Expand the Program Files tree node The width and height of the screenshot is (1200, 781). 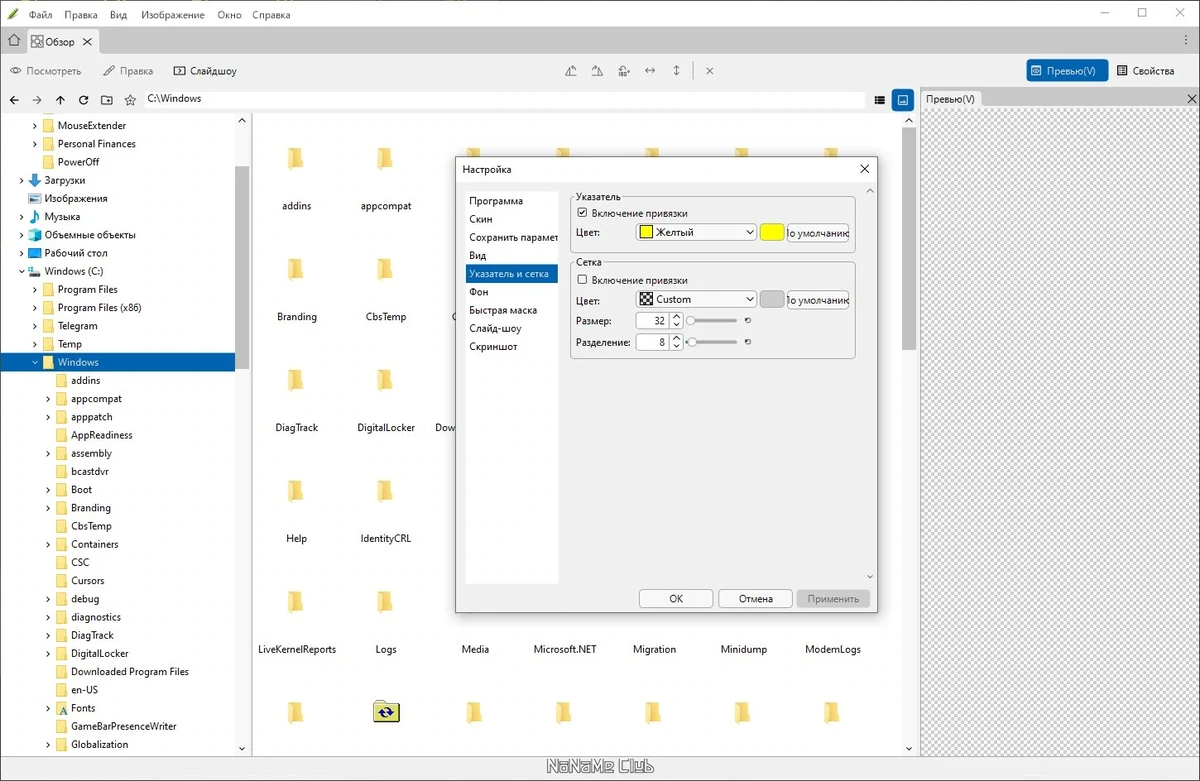tap(35, 290)
